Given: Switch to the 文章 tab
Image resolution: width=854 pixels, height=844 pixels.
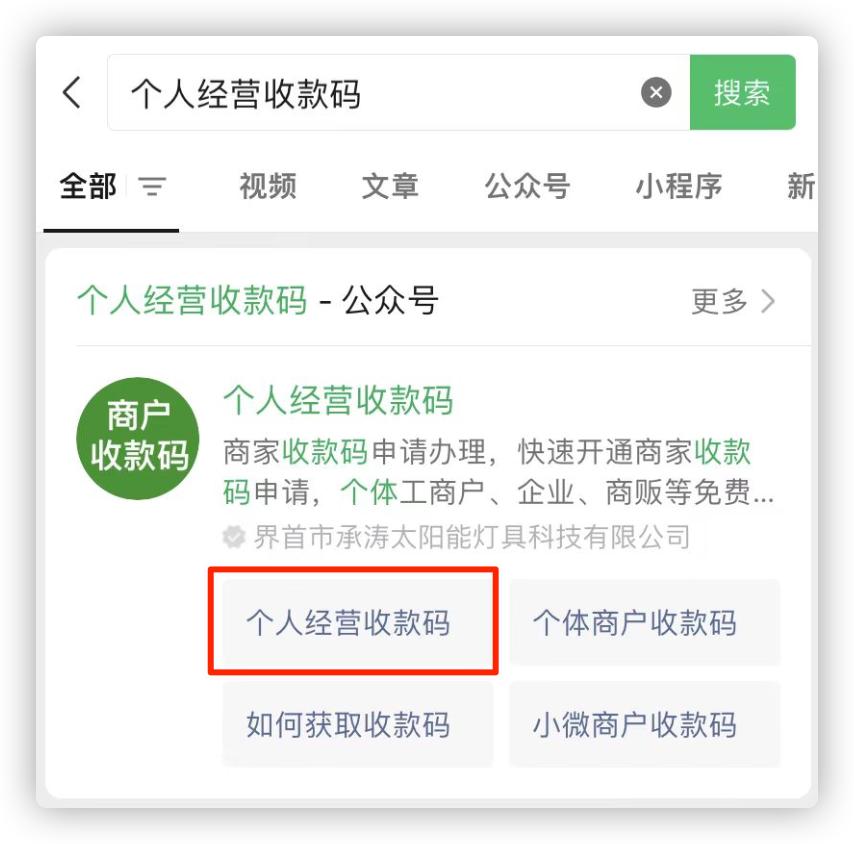Looking at the screenshot, I should 391,186.
